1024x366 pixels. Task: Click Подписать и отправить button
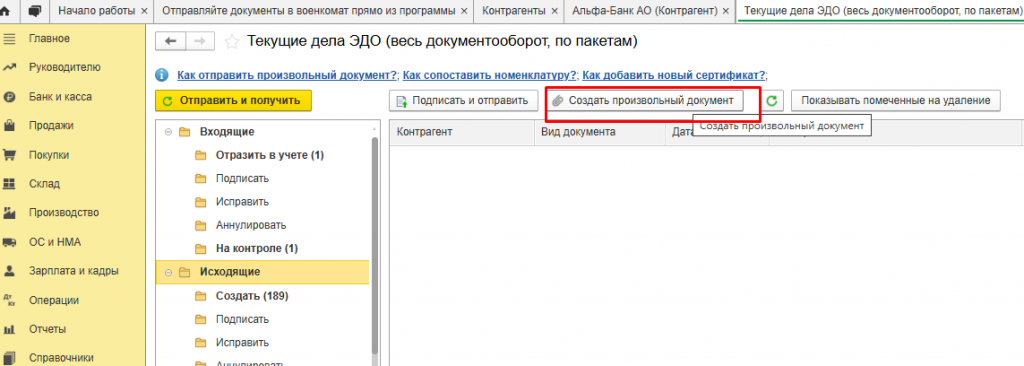[x=463, y=101]
